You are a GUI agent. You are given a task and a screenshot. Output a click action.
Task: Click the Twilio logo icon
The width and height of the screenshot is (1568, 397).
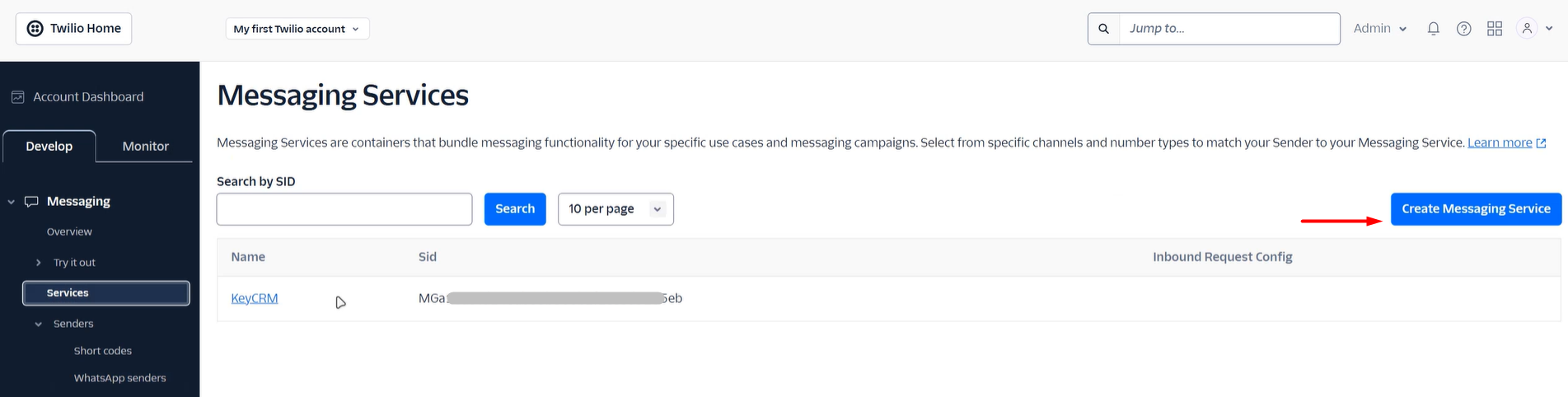click(35, 29)
